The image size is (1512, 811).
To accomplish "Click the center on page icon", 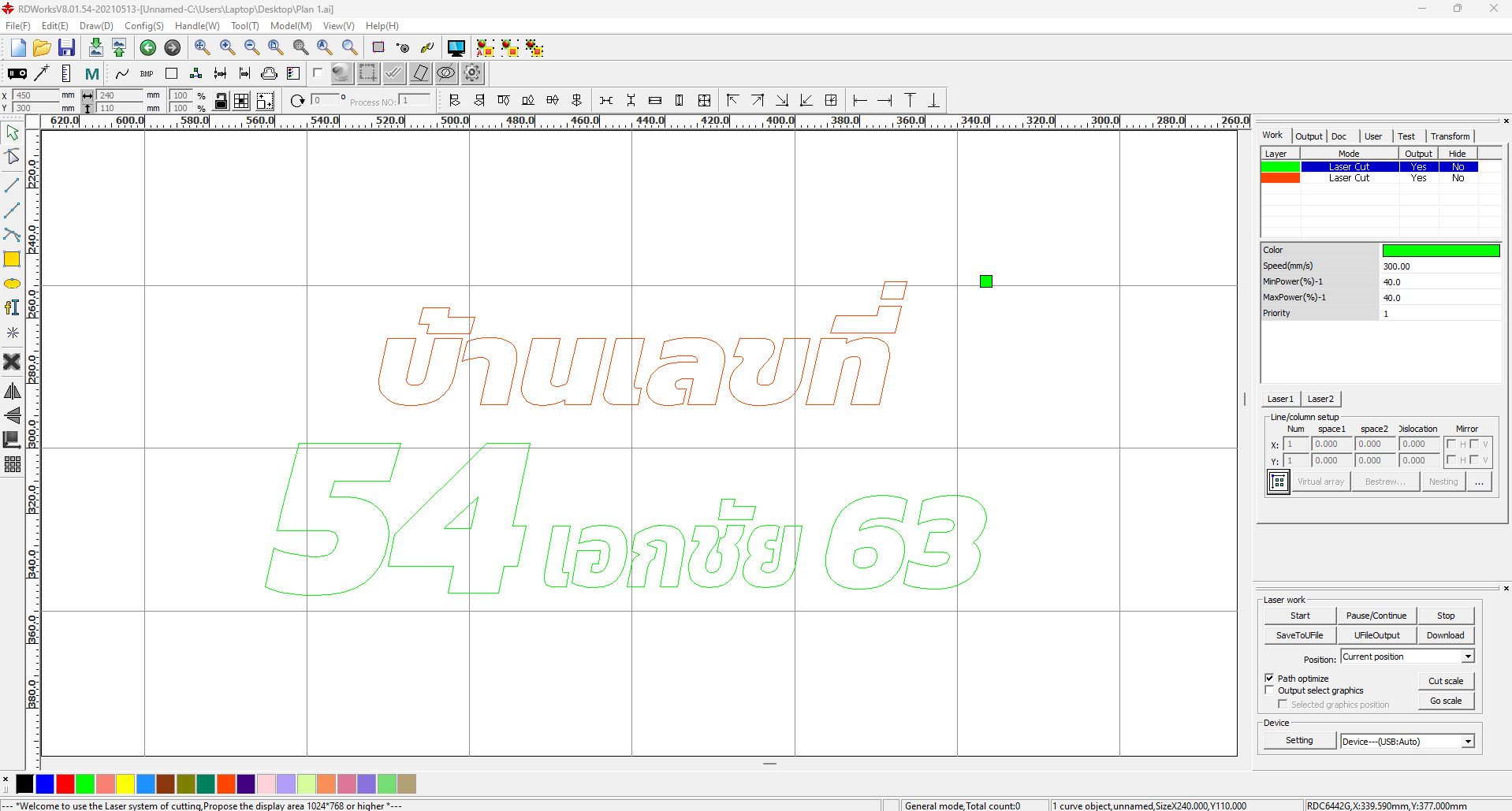I will coord(831,101).
